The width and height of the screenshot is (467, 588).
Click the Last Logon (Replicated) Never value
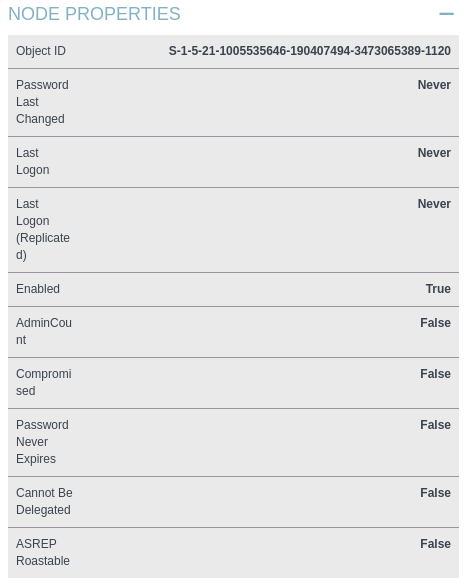coord(434,204)
